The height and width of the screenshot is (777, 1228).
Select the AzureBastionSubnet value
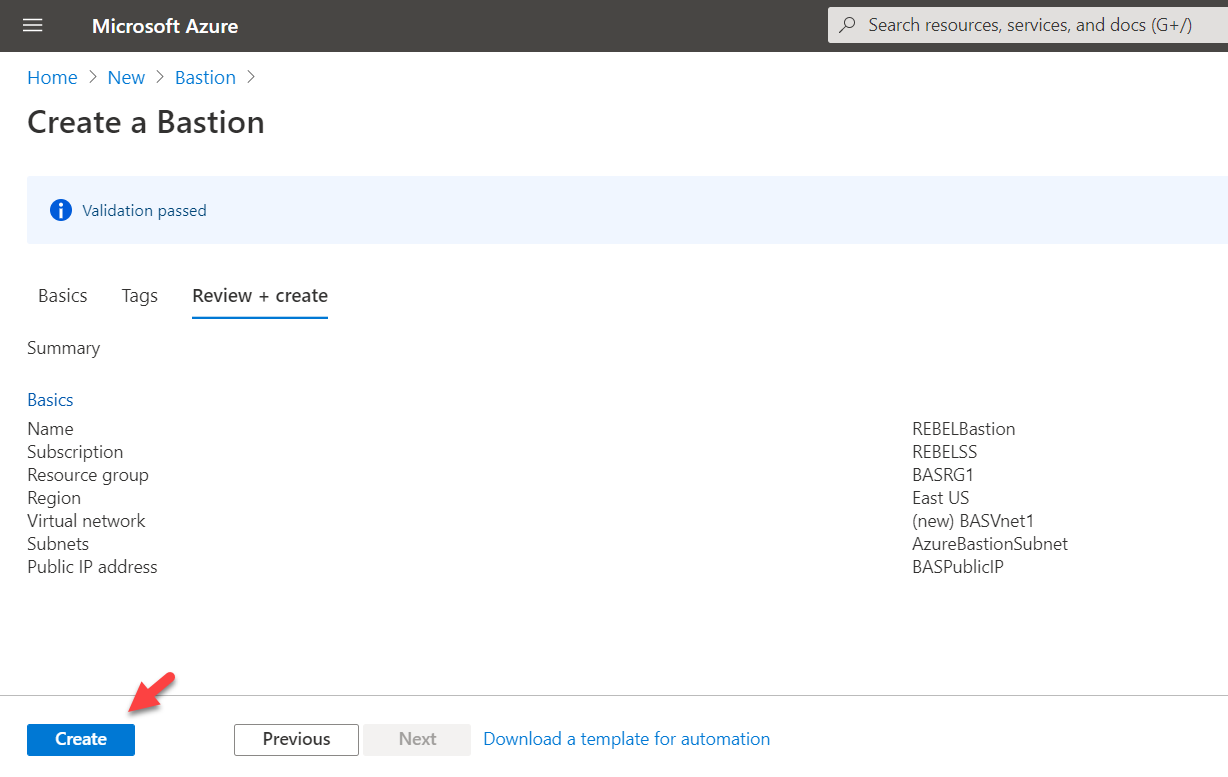point(990,544)
